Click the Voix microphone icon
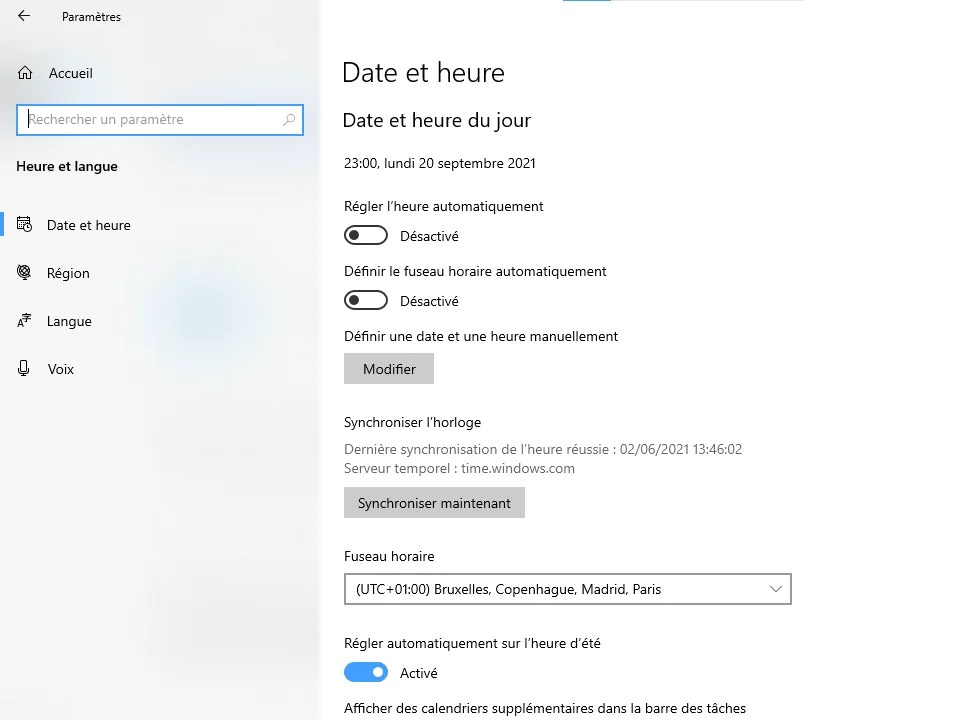The width and height of the screenshot is (976, 720). click(23, 368)
